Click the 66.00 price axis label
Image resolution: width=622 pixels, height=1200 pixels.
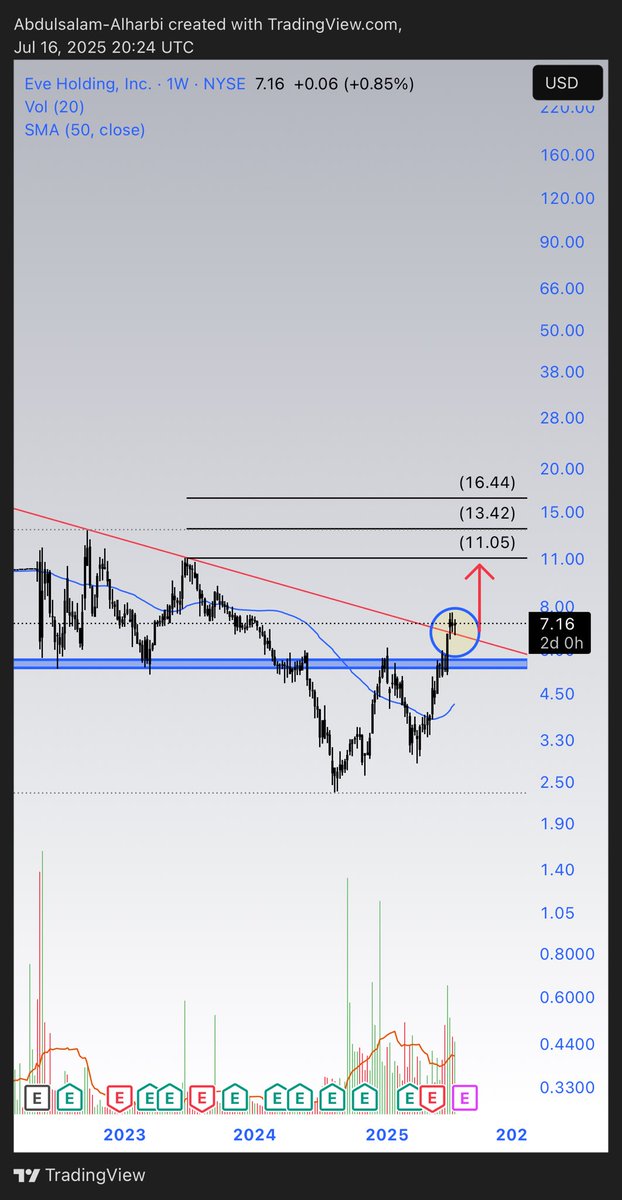(561, 289)
